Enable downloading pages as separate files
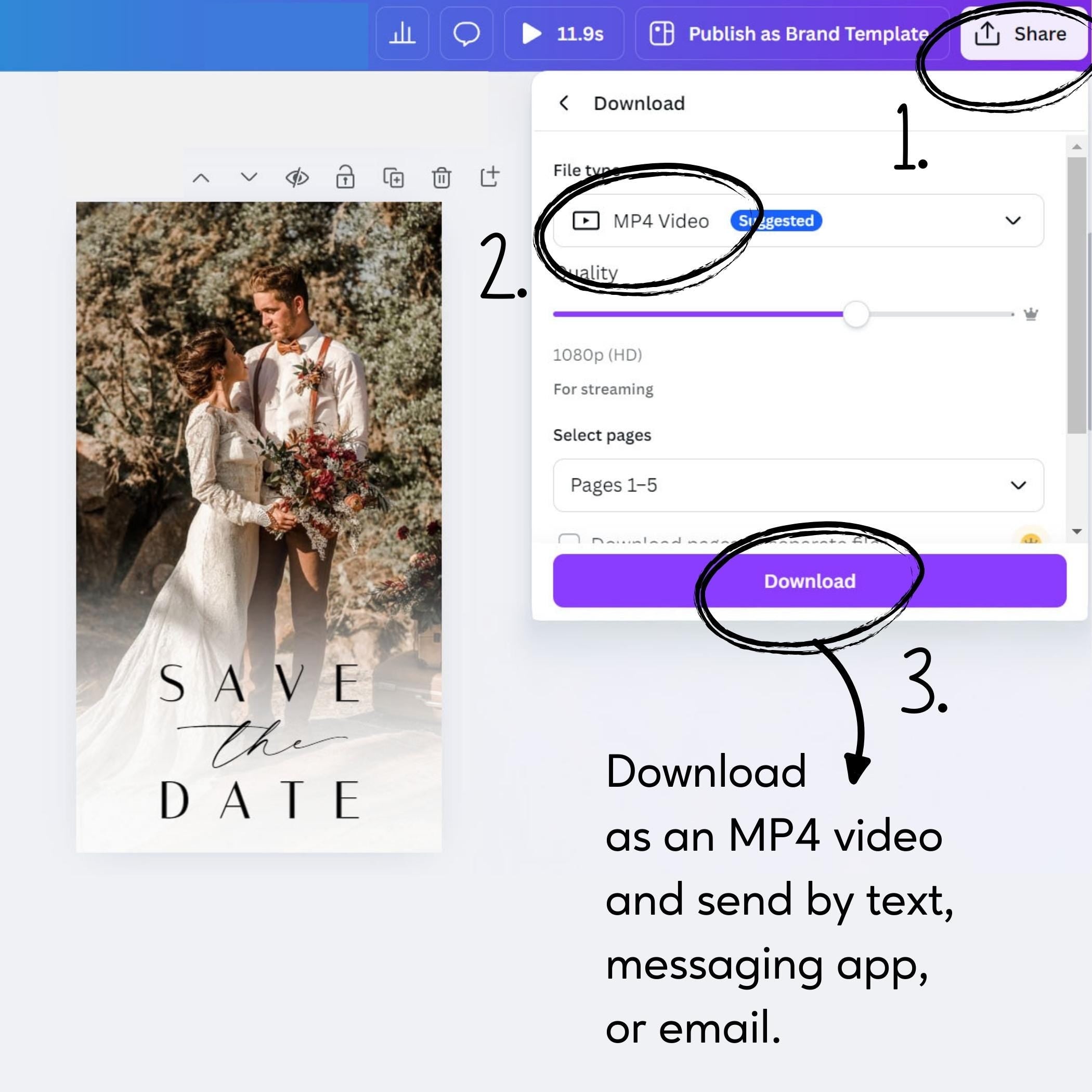1092x1092 pixels. tap(571, 541)
